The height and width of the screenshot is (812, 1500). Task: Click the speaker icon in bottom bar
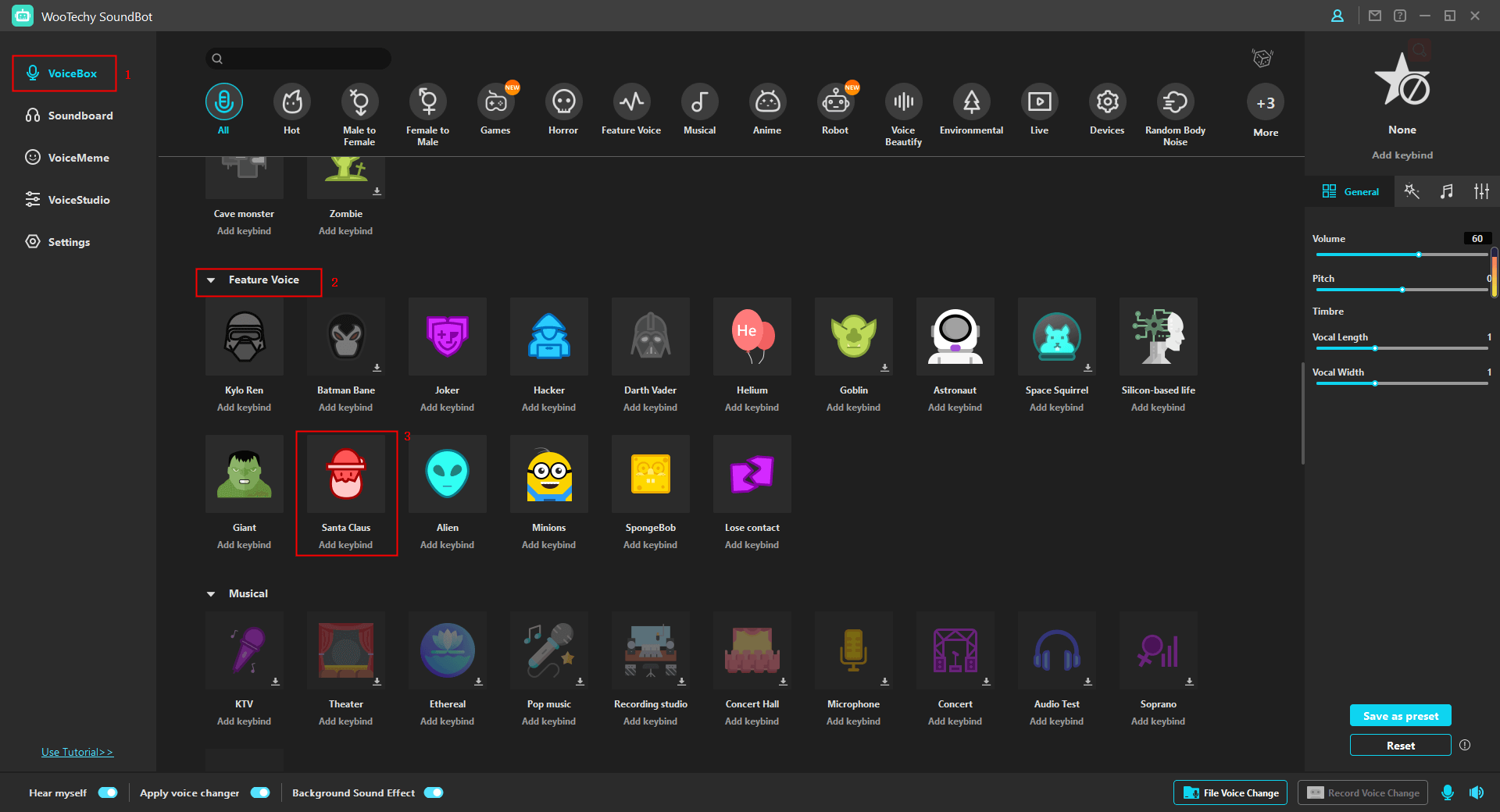point(1477,792)
